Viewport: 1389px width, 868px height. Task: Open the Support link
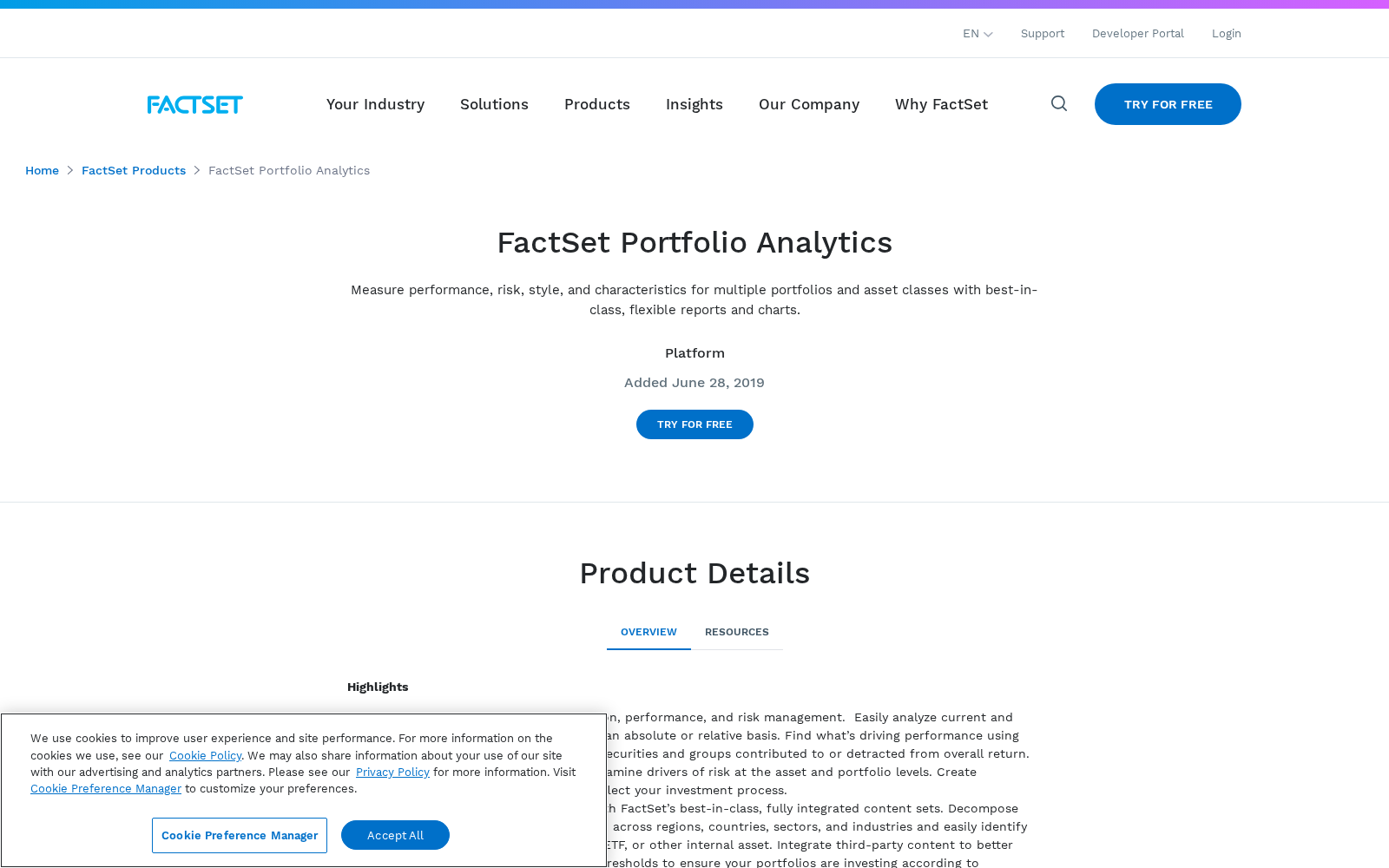click(x=1043, y=34)
